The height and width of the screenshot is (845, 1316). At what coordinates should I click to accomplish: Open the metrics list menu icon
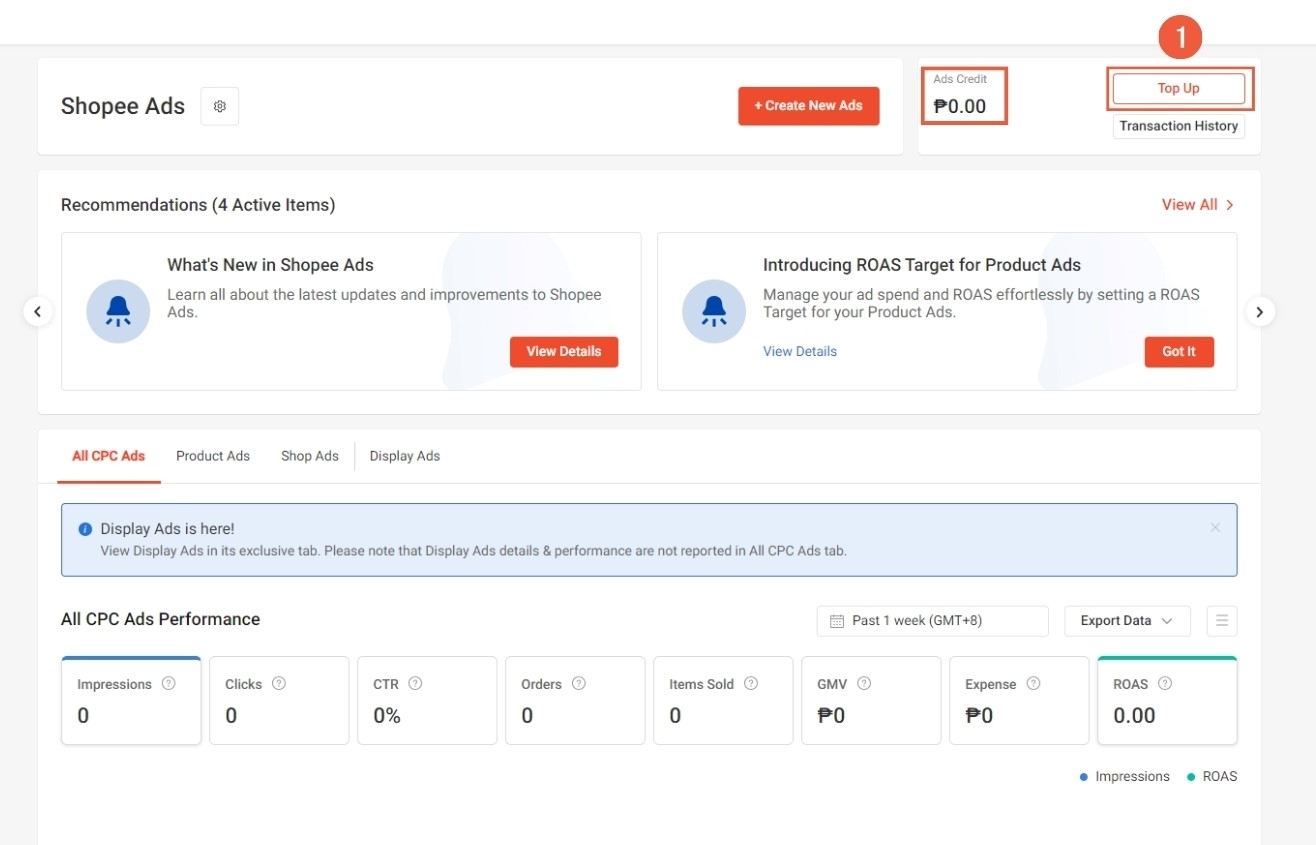1222,621
